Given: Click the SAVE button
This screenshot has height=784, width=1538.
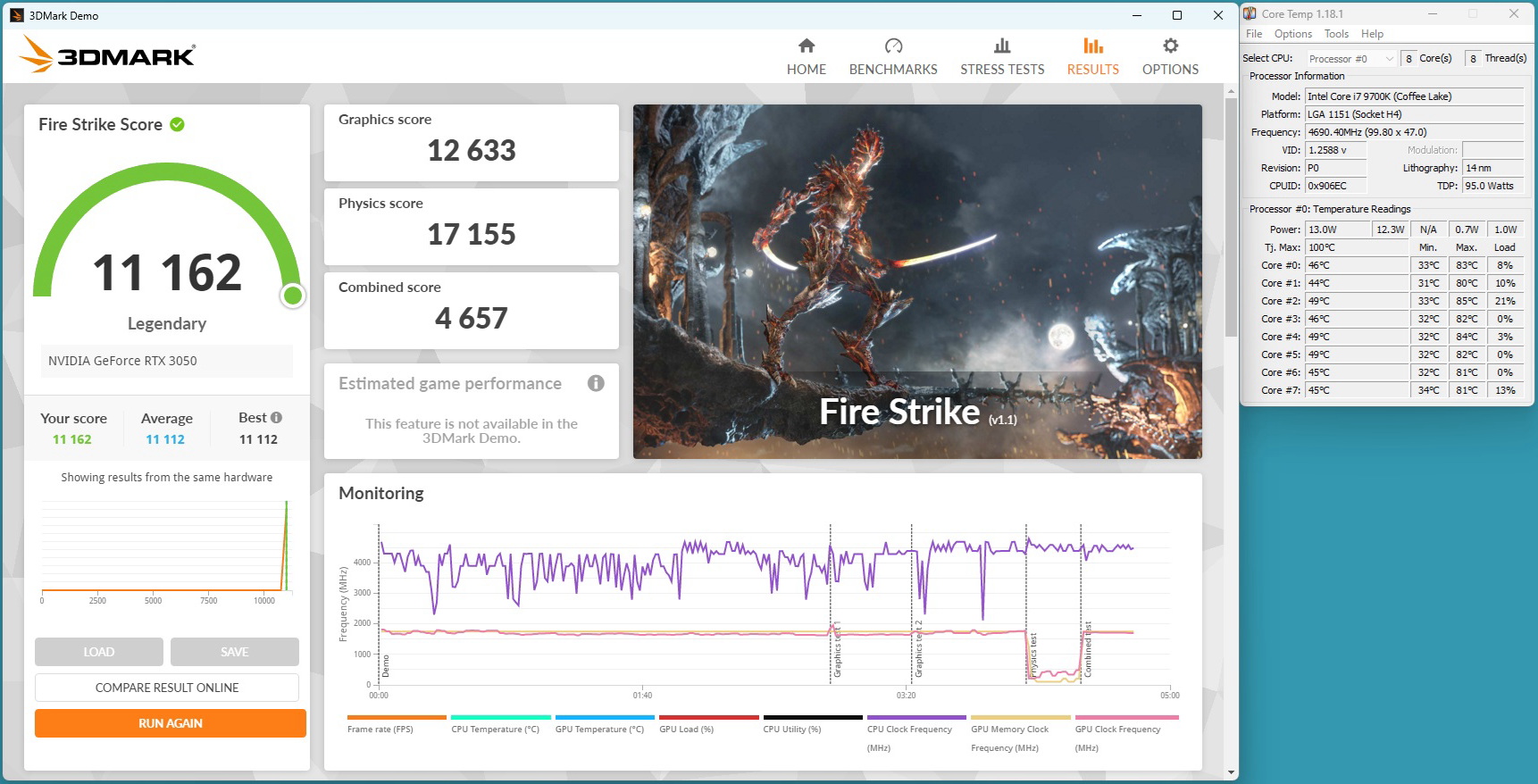Looking at the screenshot, I should (235, 652).
